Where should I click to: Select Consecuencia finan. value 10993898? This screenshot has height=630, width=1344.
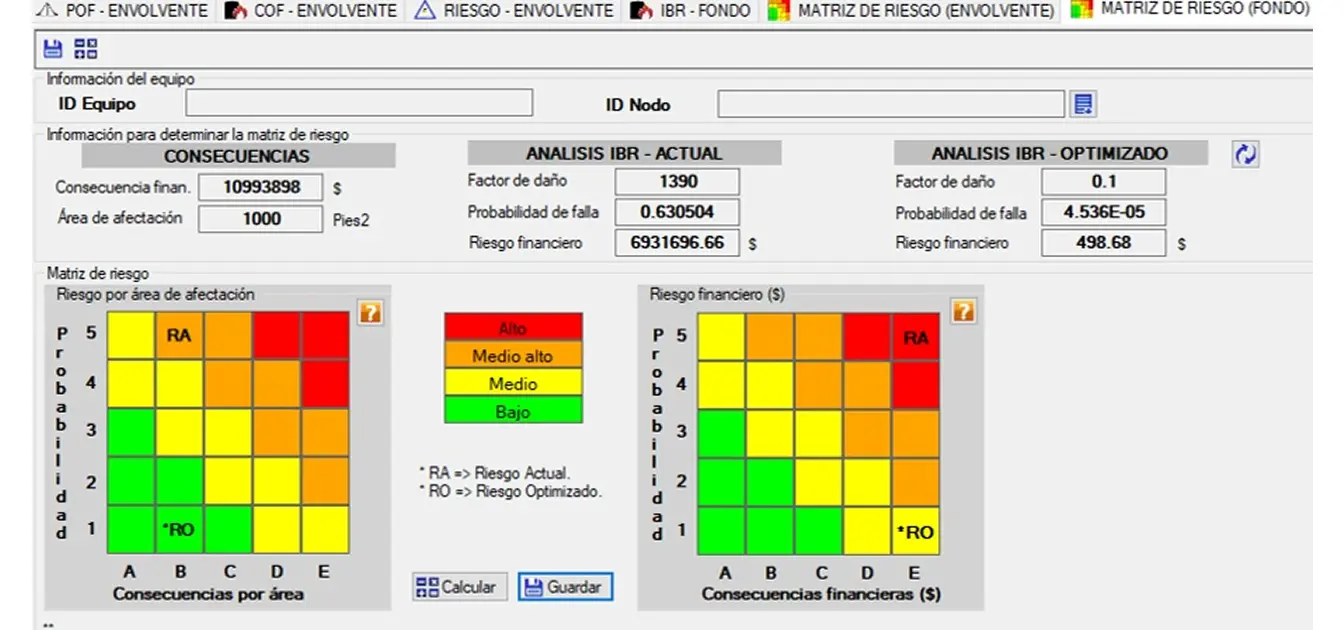coord(261,187)
